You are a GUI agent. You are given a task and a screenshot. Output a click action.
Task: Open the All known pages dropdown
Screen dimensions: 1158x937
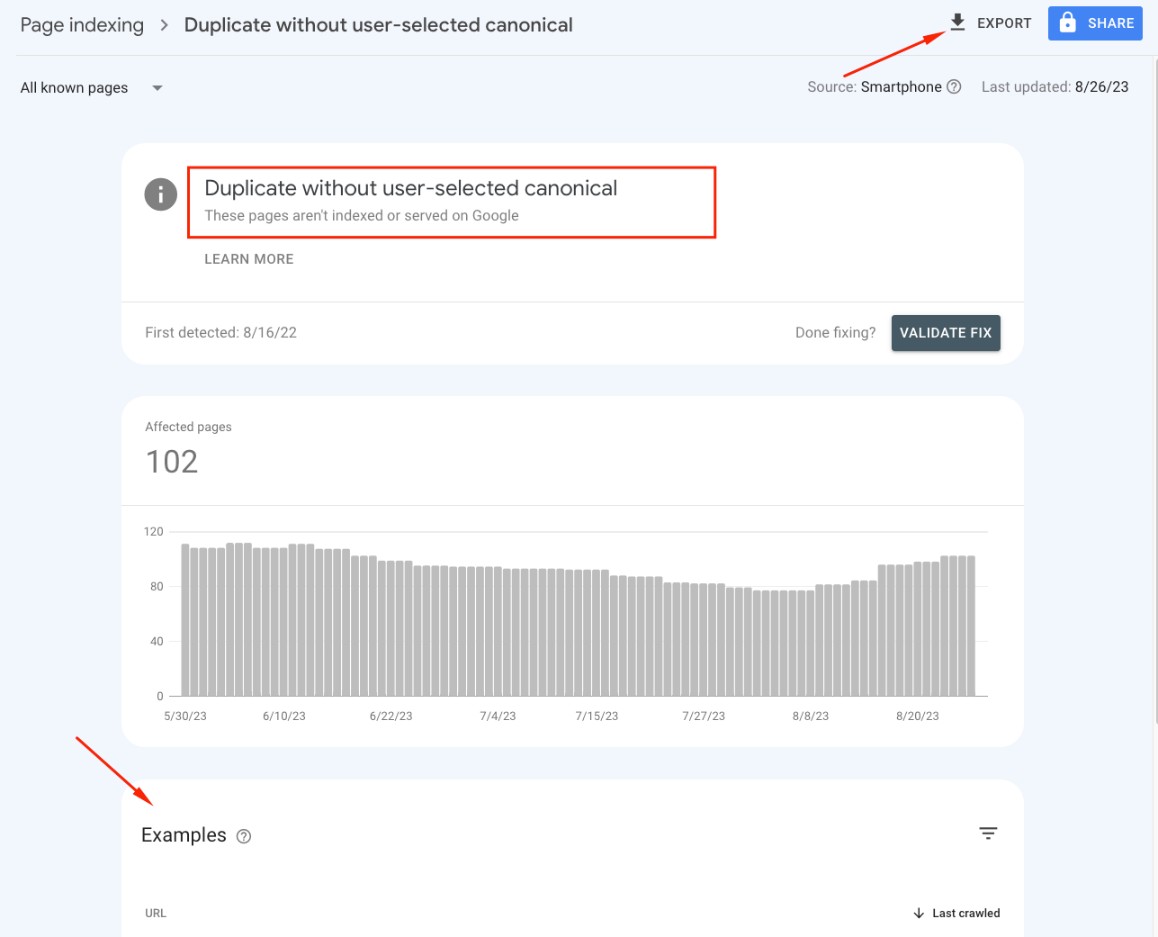coord(90,87)
